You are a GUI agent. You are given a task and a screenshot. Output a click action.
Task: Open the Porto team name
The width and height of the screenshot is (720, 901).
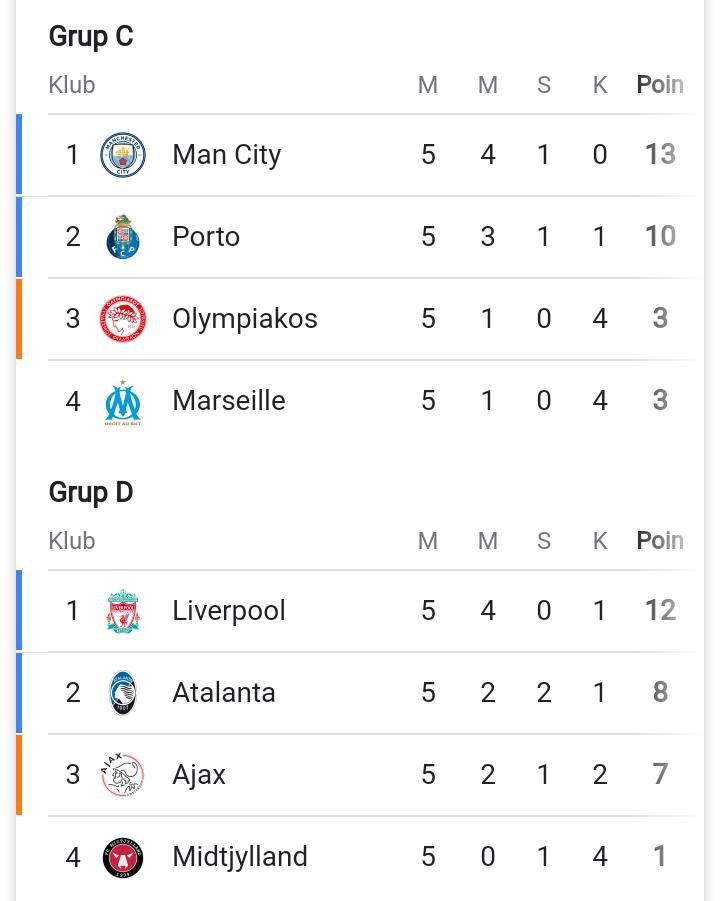pyautogui.click(x=206, y=237)
